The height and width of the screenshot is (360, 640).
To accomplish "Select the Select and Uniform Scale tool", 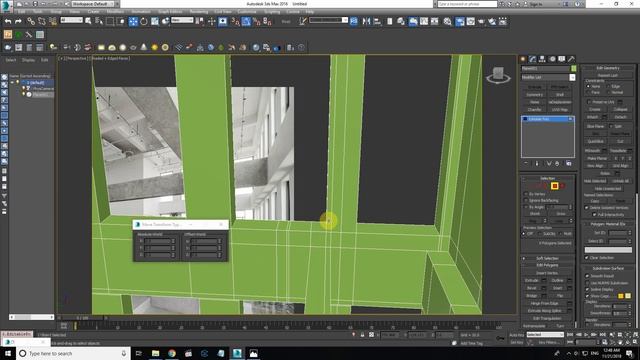I will pos(155,21).
